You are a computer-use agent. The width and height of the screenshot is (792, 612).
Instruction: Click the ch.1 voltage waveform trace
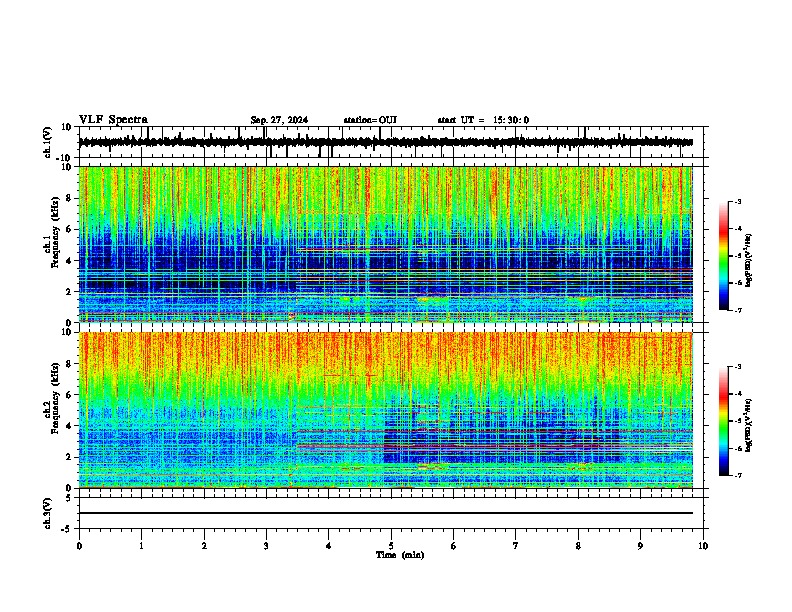(385, 142)
